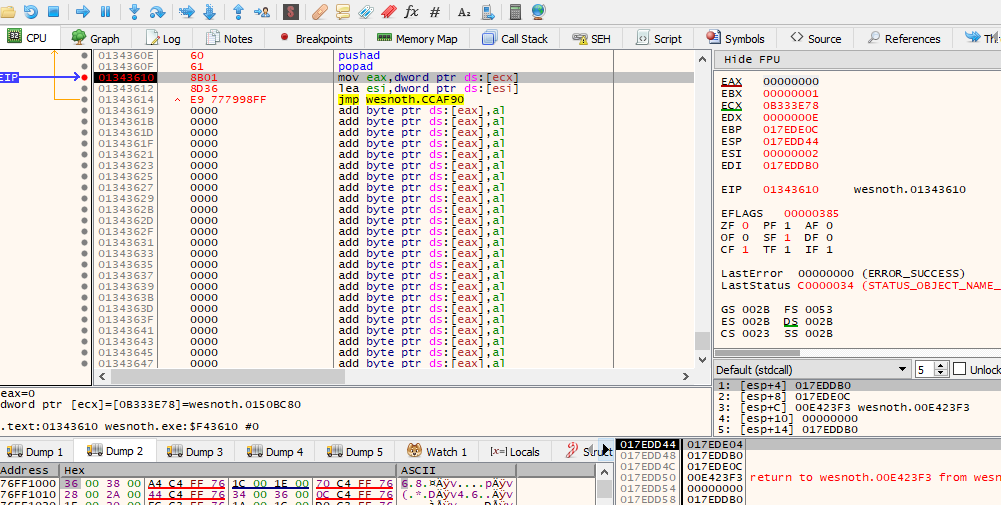The image size is (1001, 505).
Task: Select the EFLAGS value 00000385
Action: (x=811, y=213)
